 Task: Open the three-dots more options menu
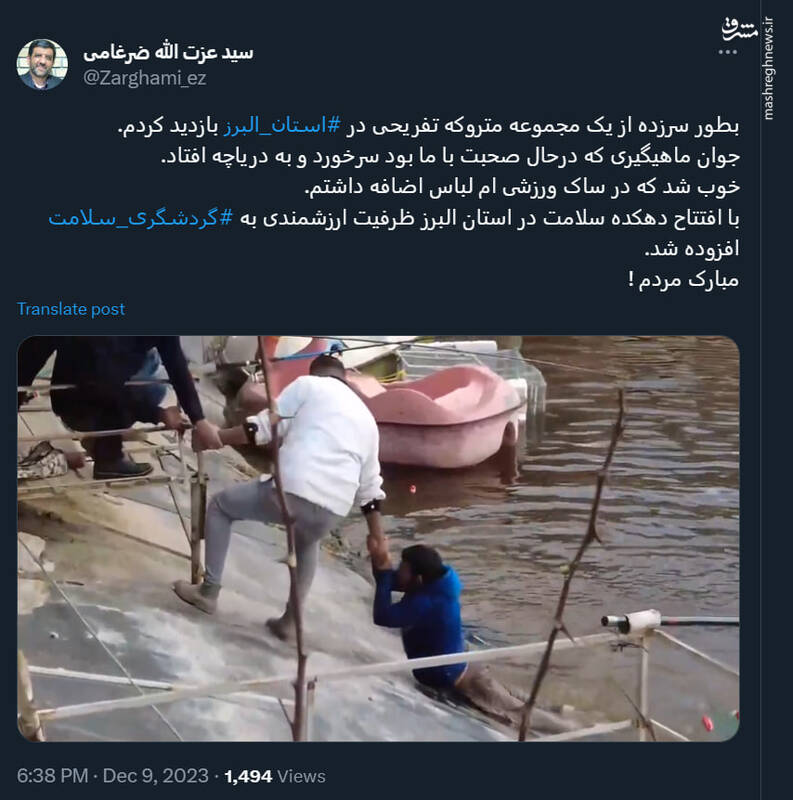(728, 52)
